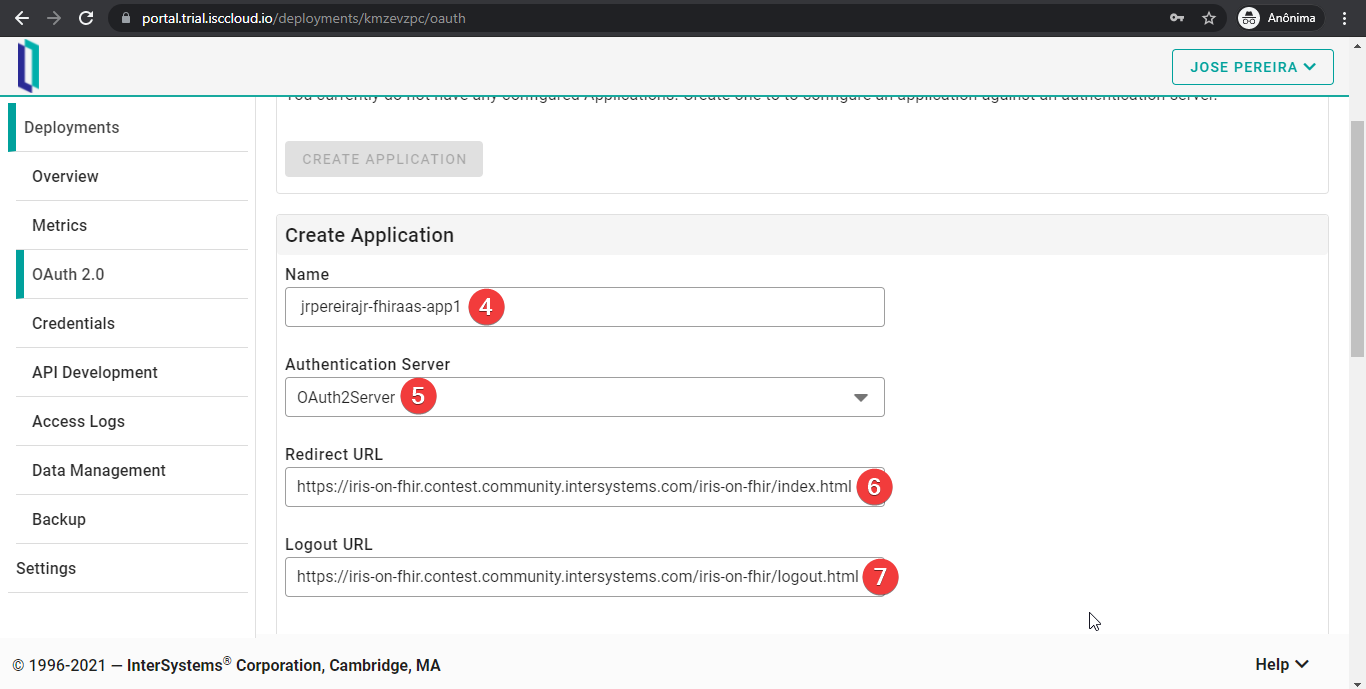The image size is (1366, 689).
Task: Go to API Development
Action: (132, 372)
